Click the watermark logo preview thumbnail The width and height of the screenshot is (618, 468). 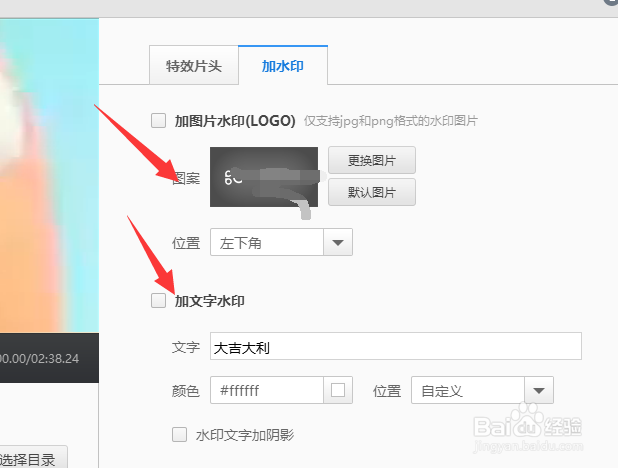tap(264, 177)
